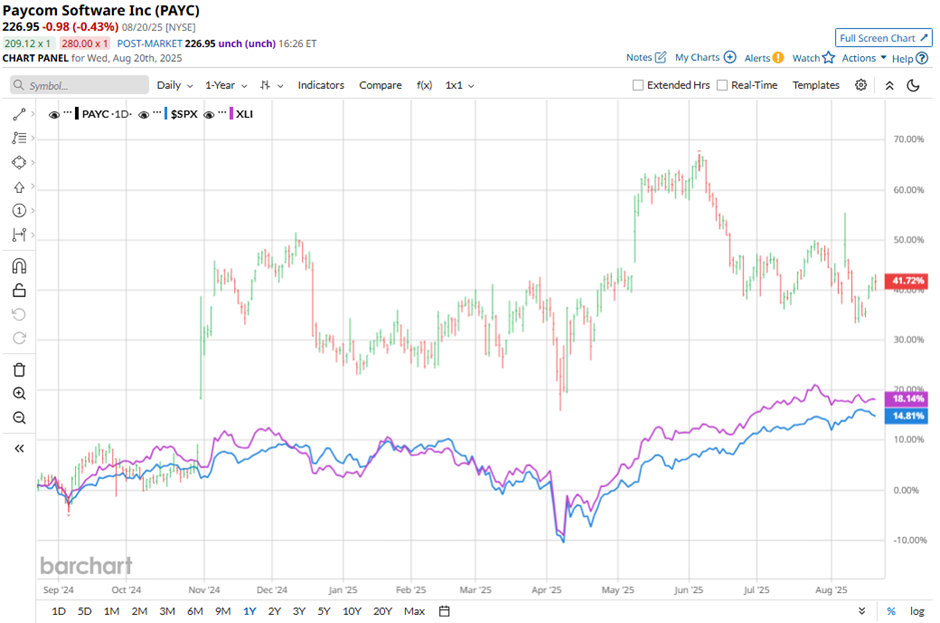Open the Fibonacci retracement tools
The height and width of the screenshot is (623, 940).
pos(19,138)
